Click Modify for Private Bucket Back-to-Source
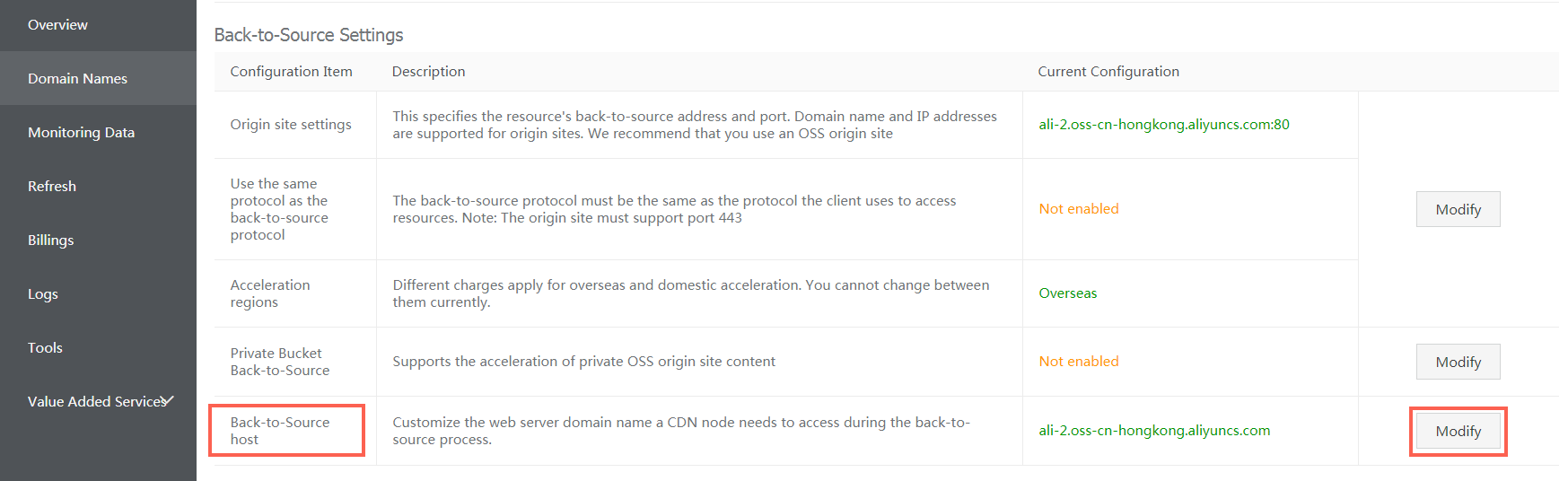 (1458, 362)
